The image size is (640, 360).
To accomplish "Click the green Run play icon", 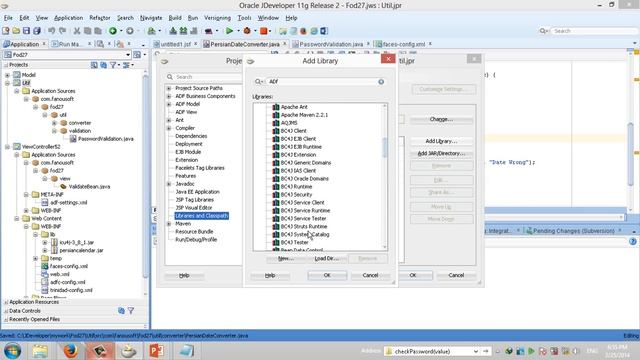I will [229, 31].
